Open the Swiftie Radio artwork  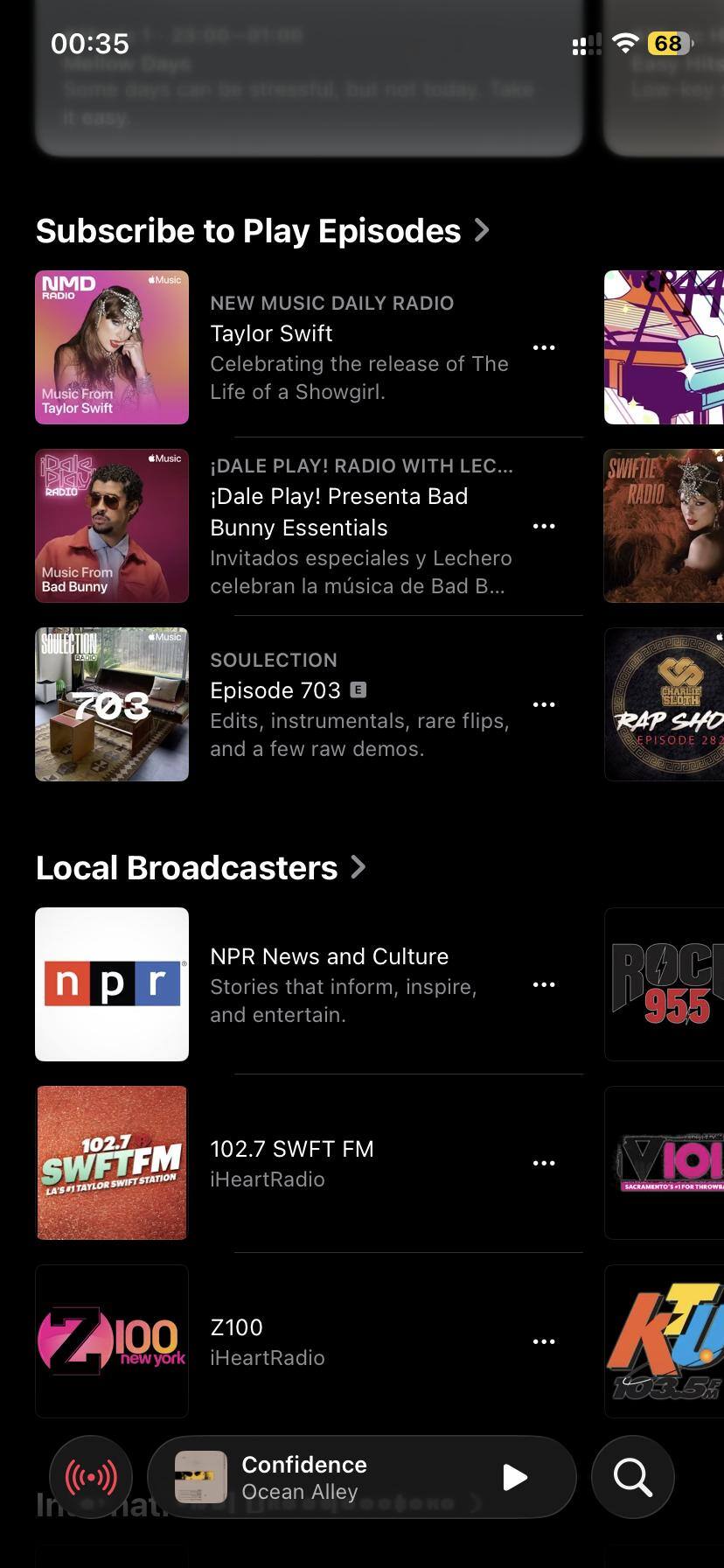coord(665,526)
